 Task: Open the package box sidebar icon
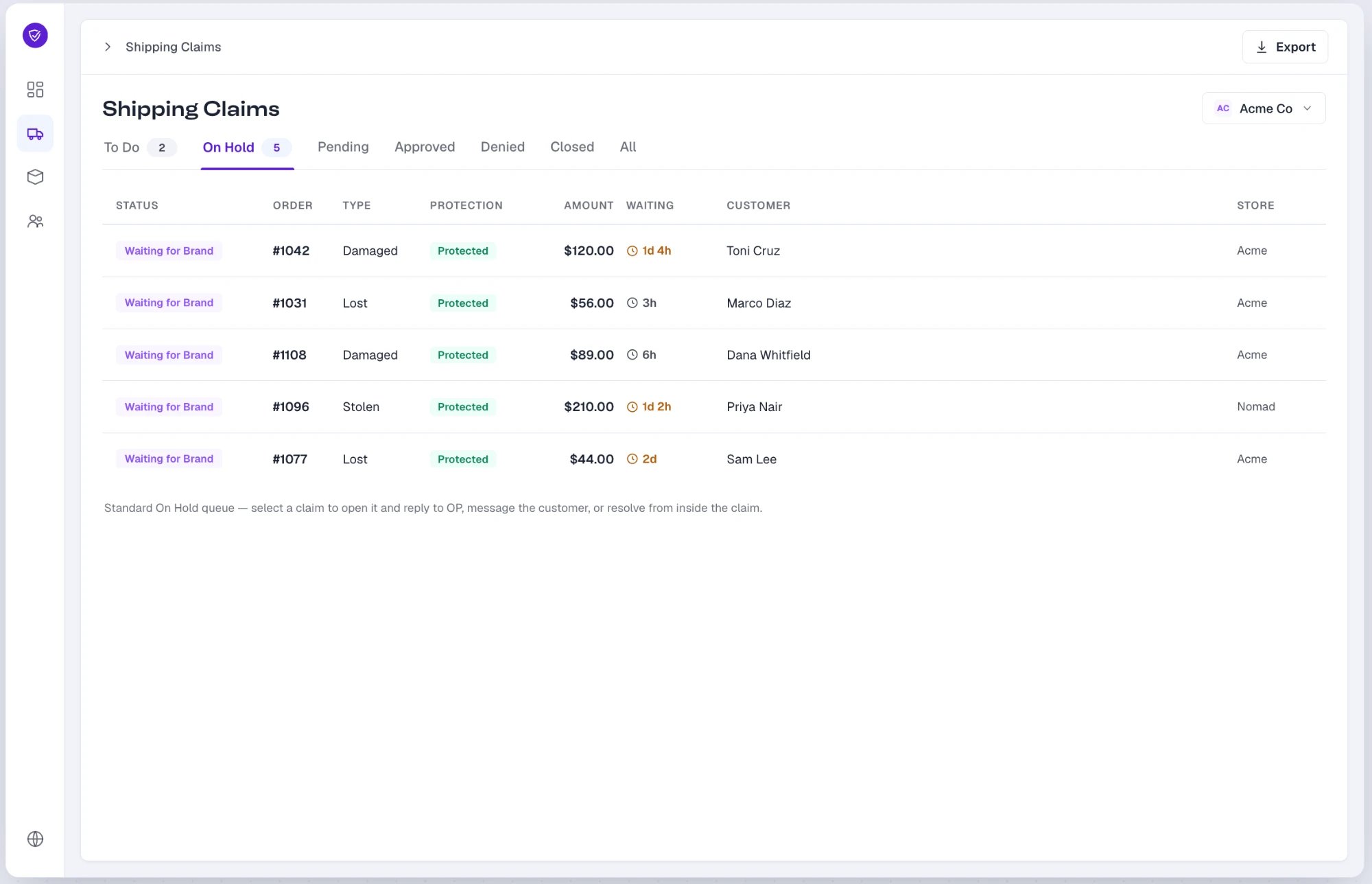(x=35, y=177)
